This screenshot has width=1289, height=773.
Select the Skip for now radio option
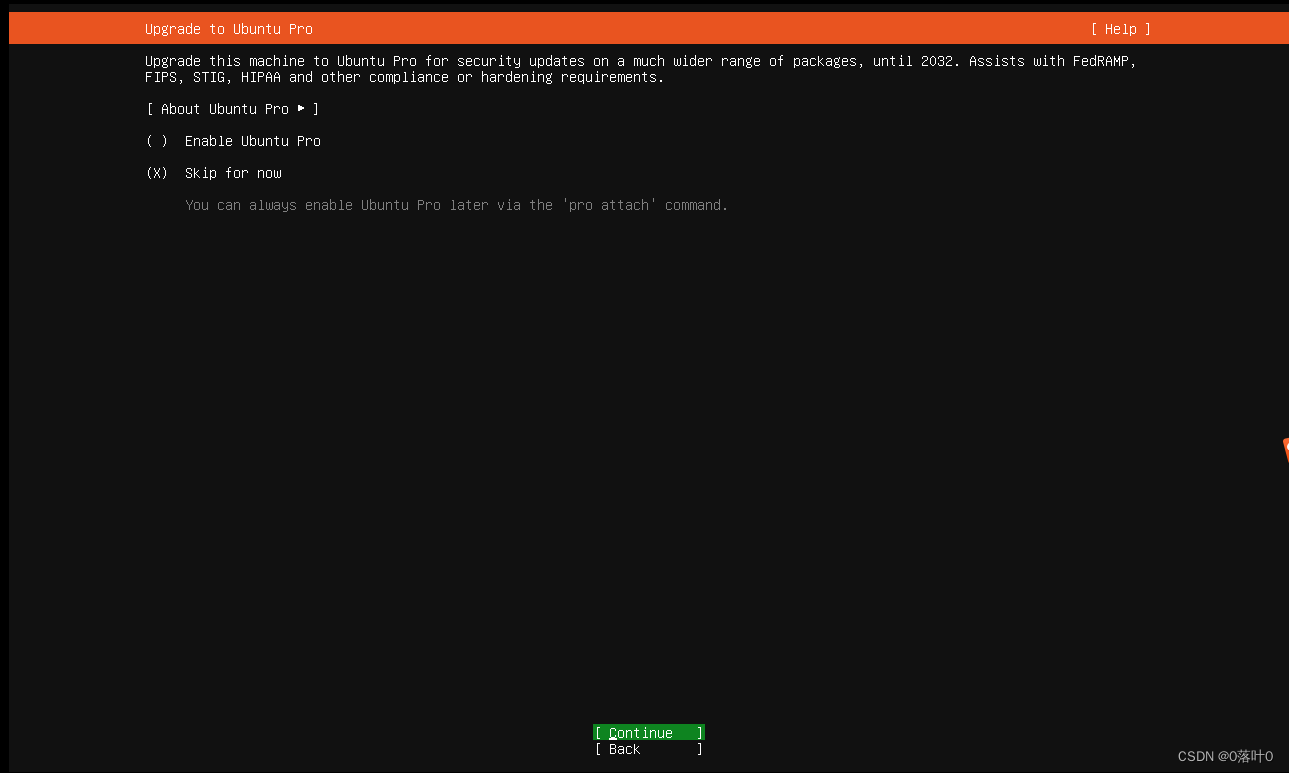[x=214, y=173]
